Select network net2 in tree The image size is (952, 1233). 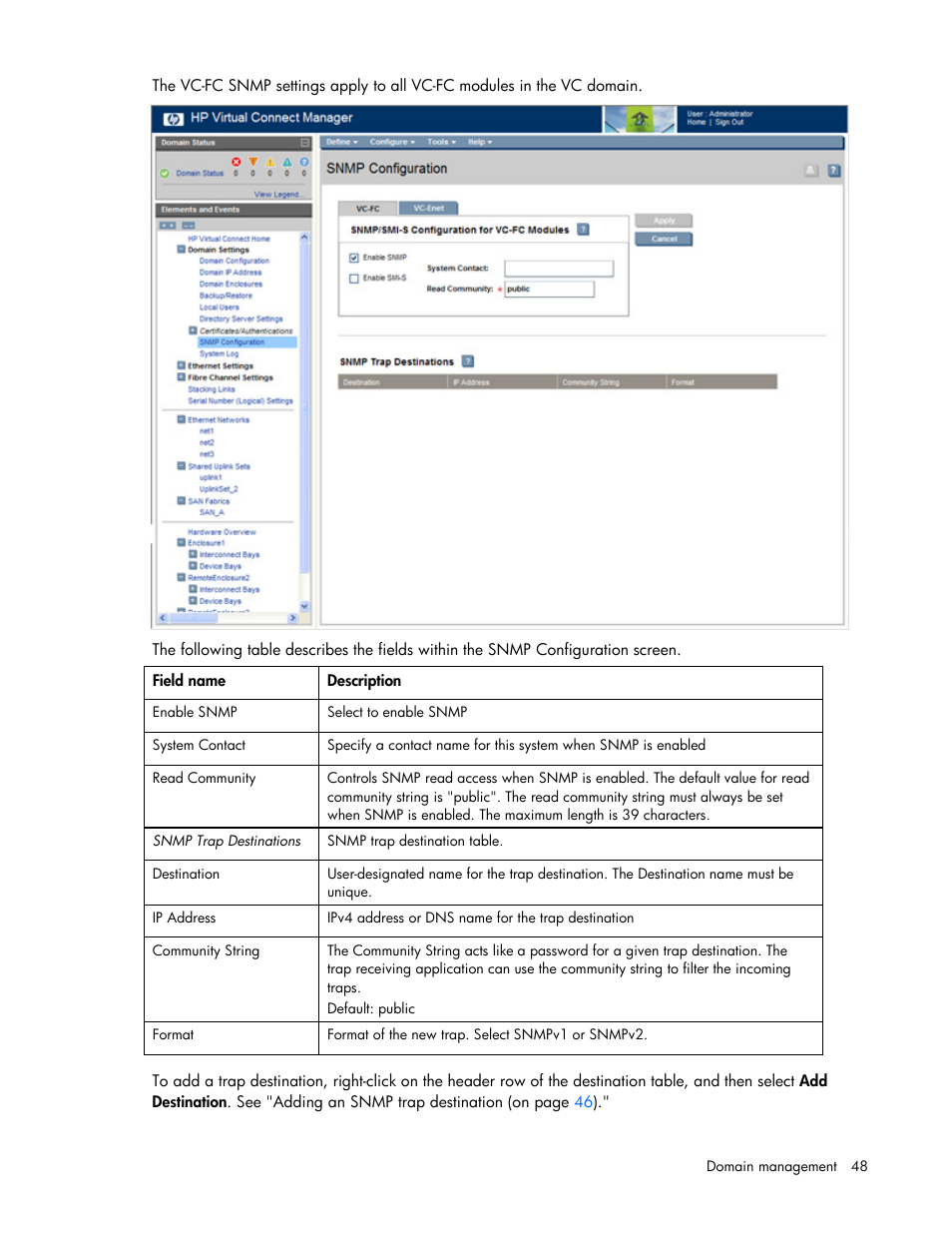[x=207, y=442]
